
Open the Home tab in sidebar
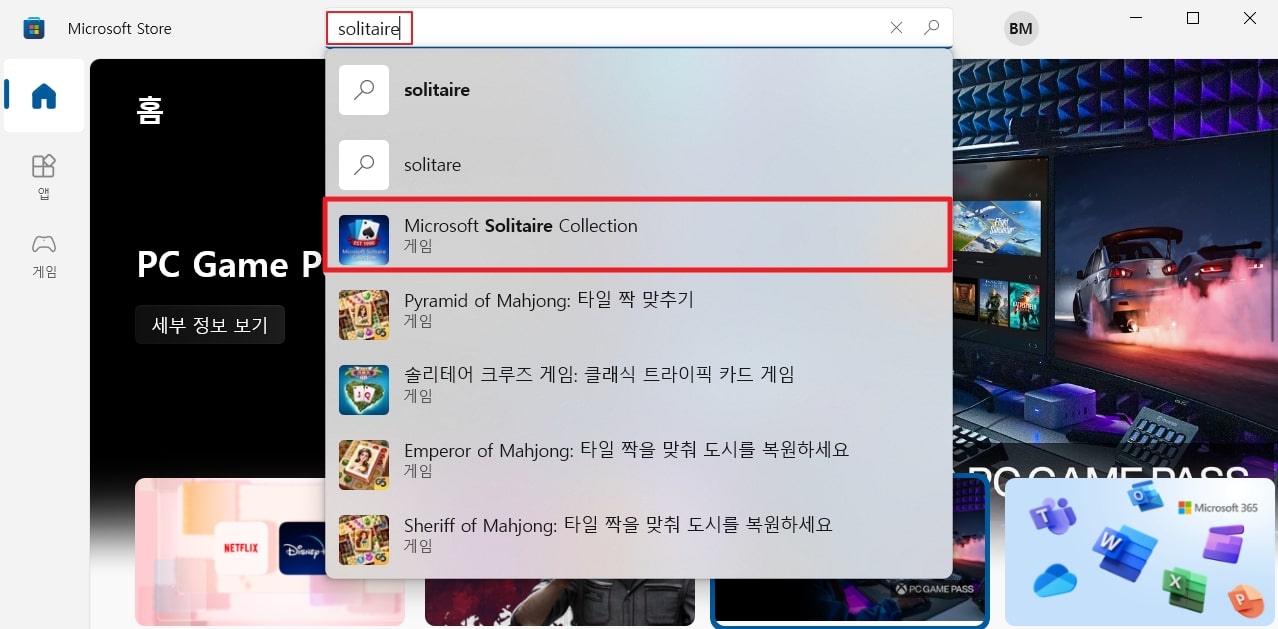pos(44,96)
